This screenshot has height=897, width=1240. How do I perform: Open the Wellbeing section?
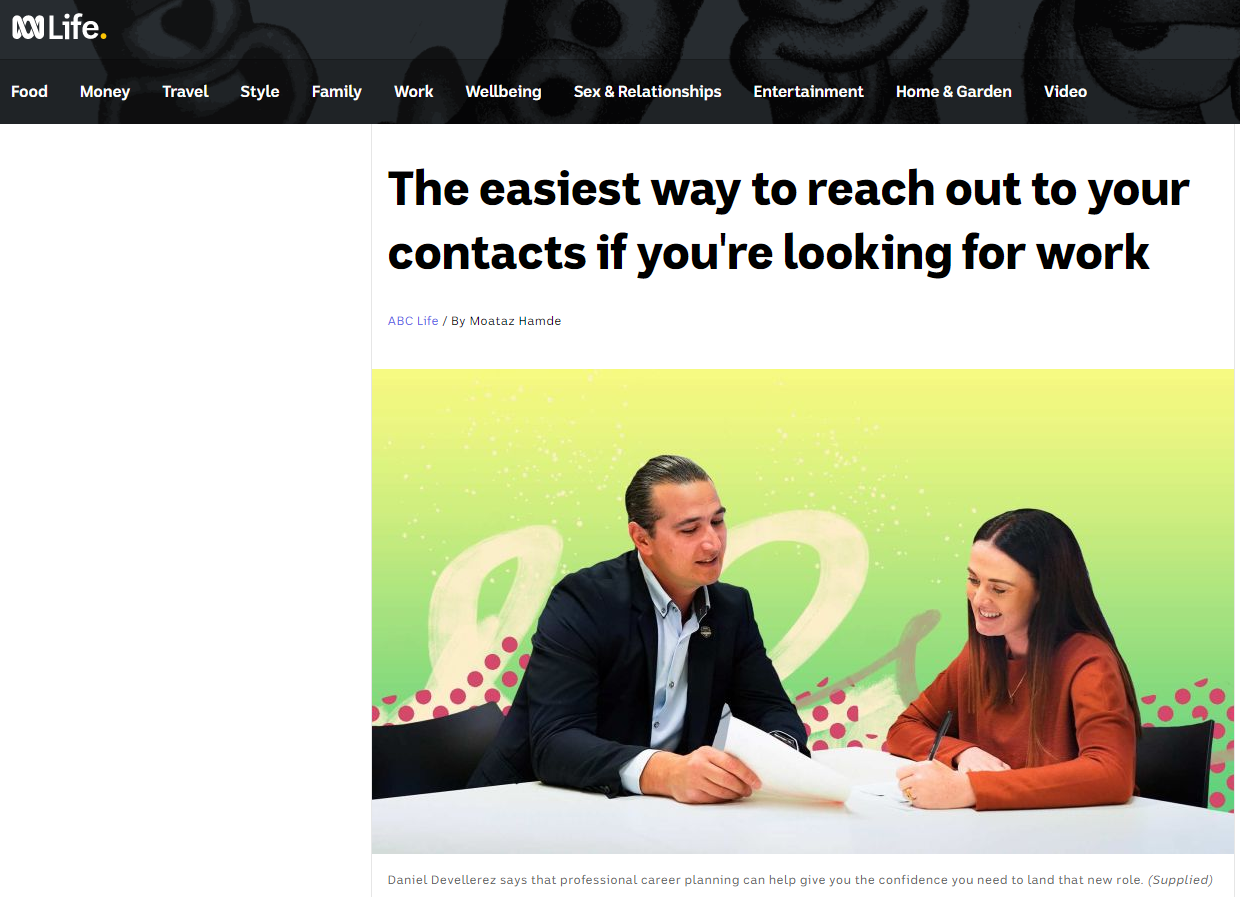pos(503,91)
